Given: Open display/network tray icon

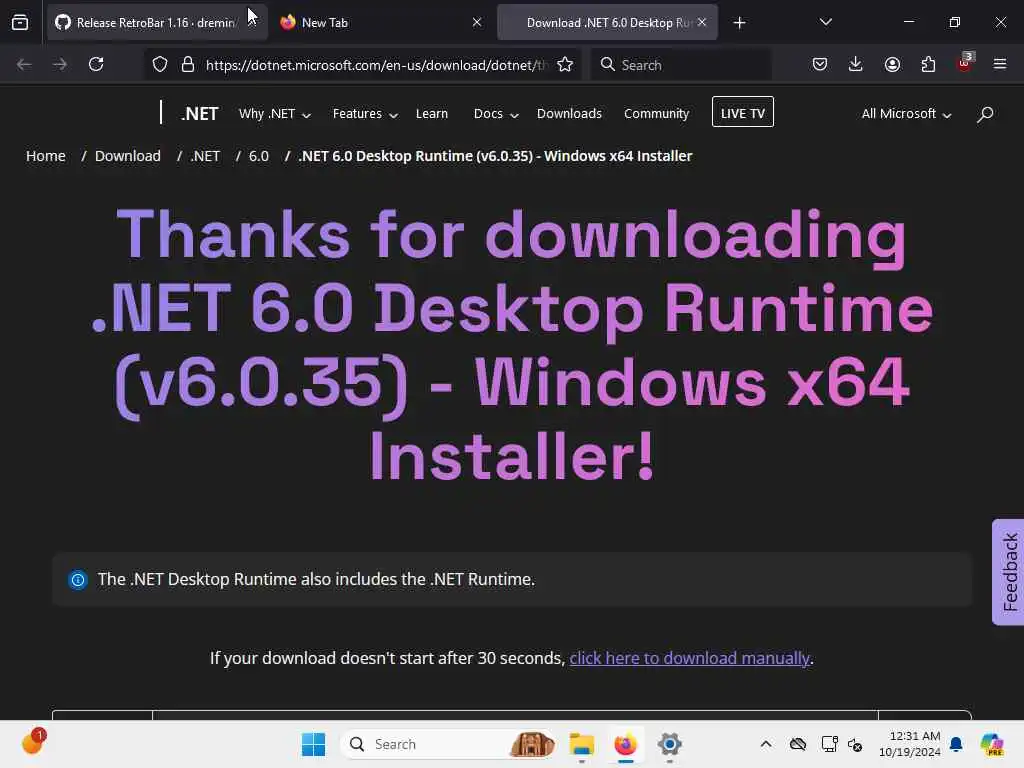Looking at the screenshot, I should click(x=829, y=744).
